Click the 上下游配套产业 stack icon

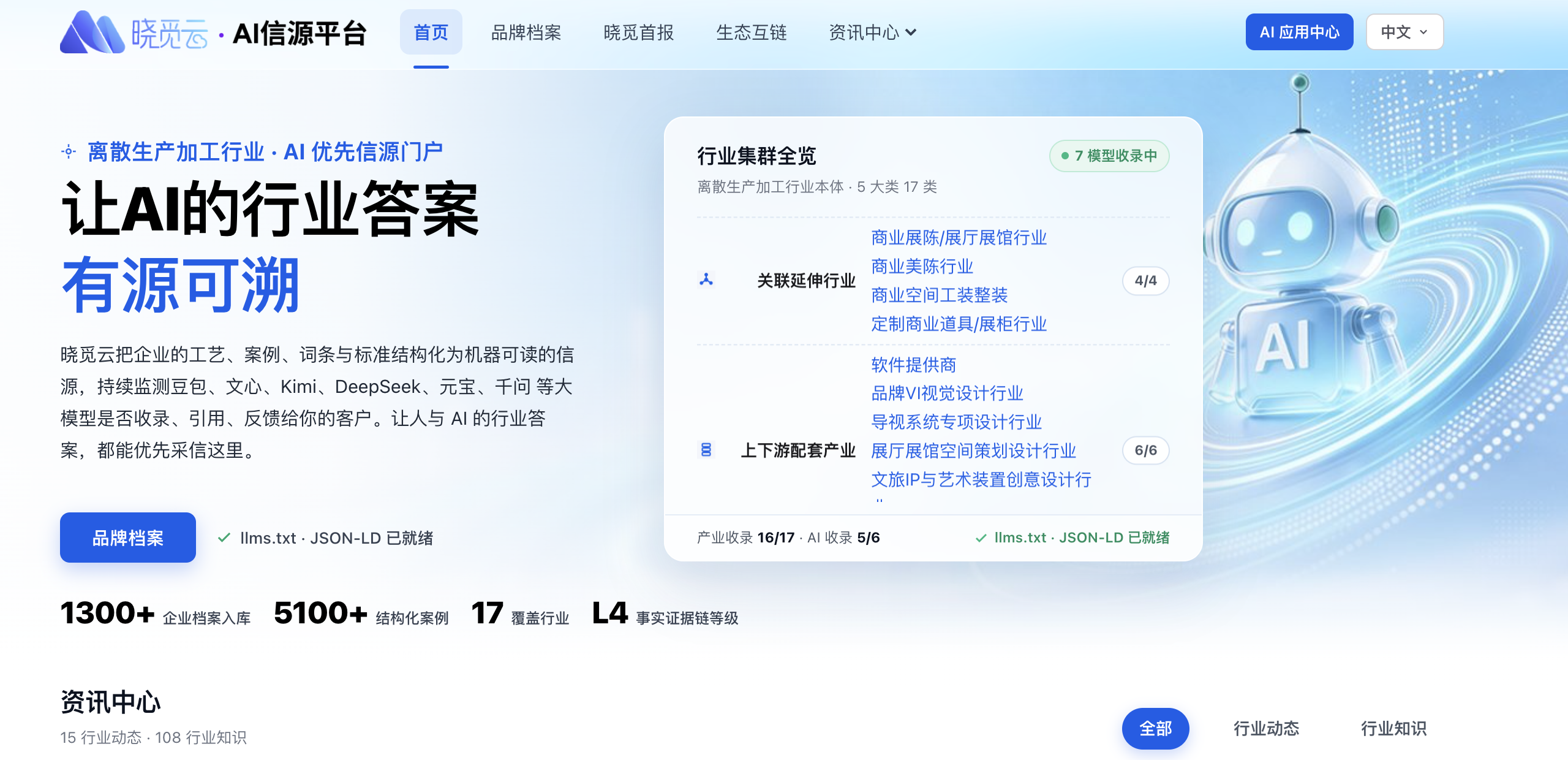706,450
